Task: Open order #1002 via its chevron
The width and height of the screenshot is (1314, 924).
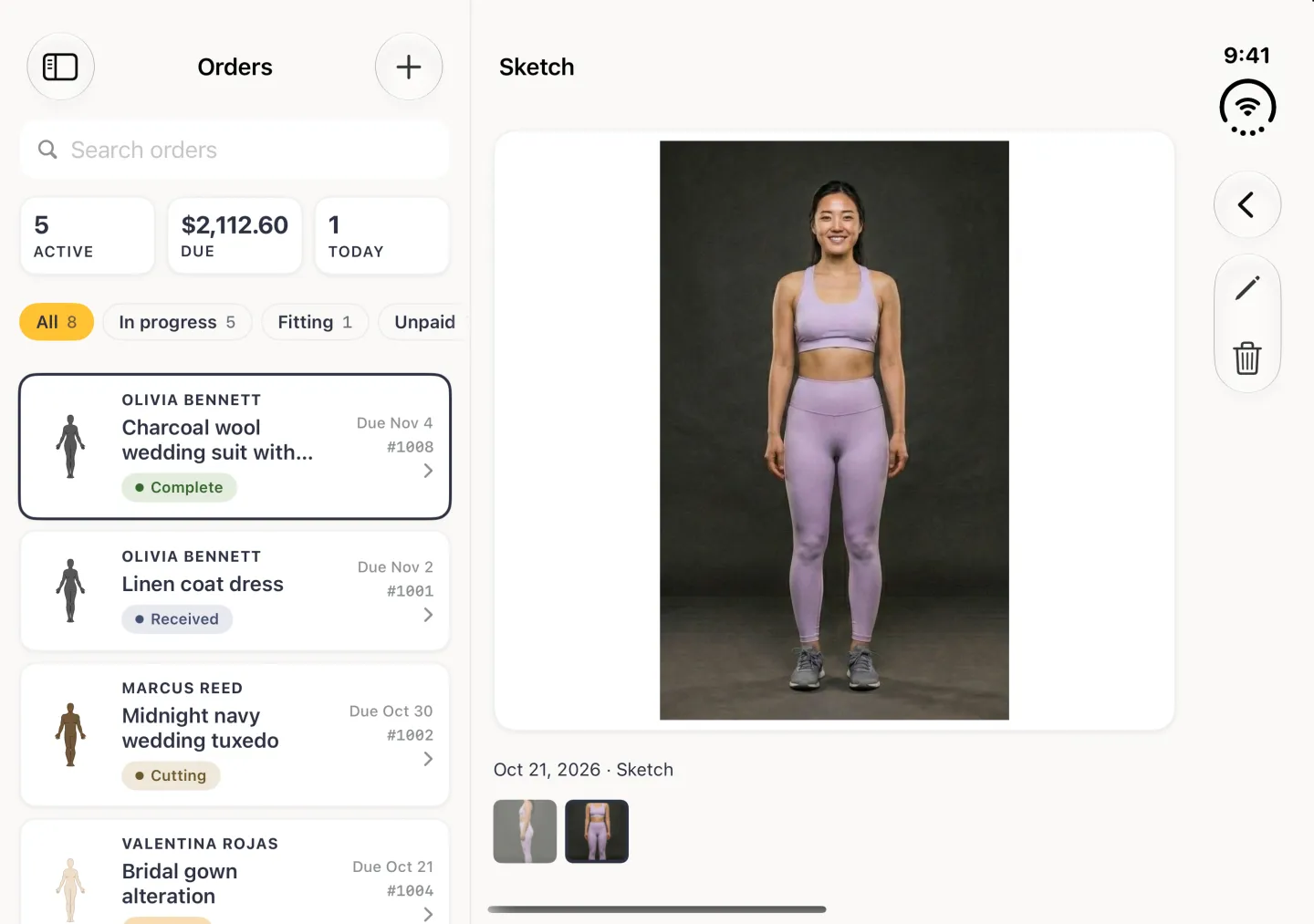Action: pos(428,759)
